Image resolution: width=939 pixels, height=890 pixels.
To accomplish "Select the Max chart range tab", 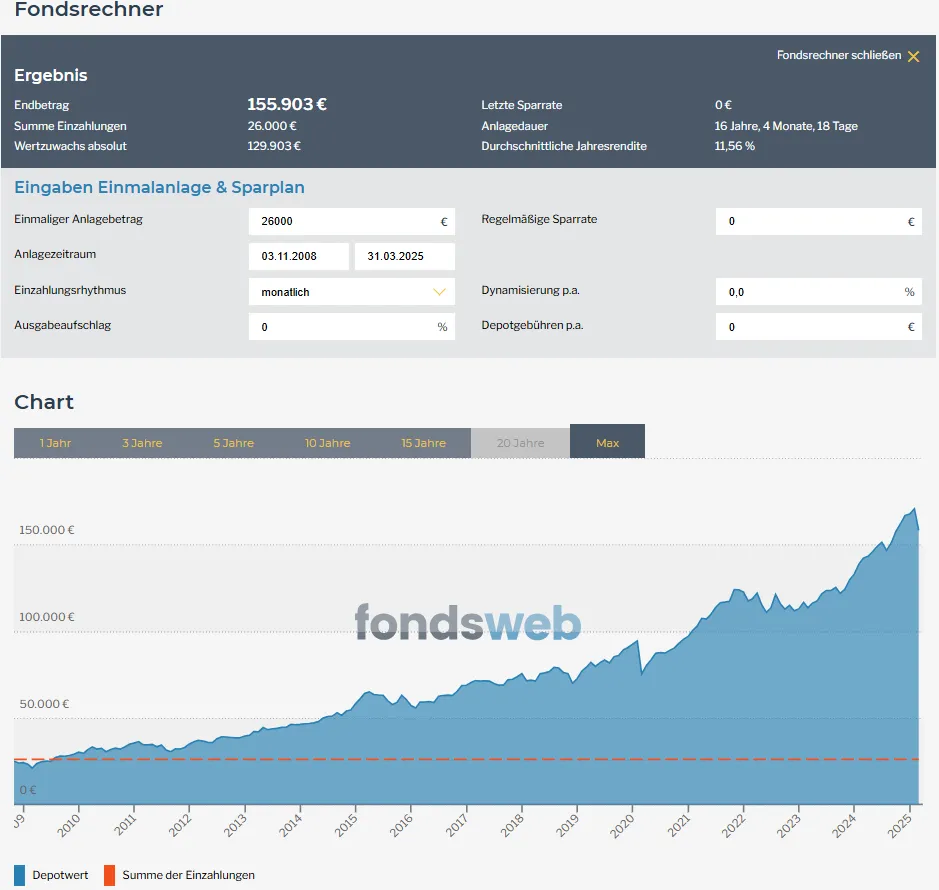I will pyautogui.click(x=607, y=443).
